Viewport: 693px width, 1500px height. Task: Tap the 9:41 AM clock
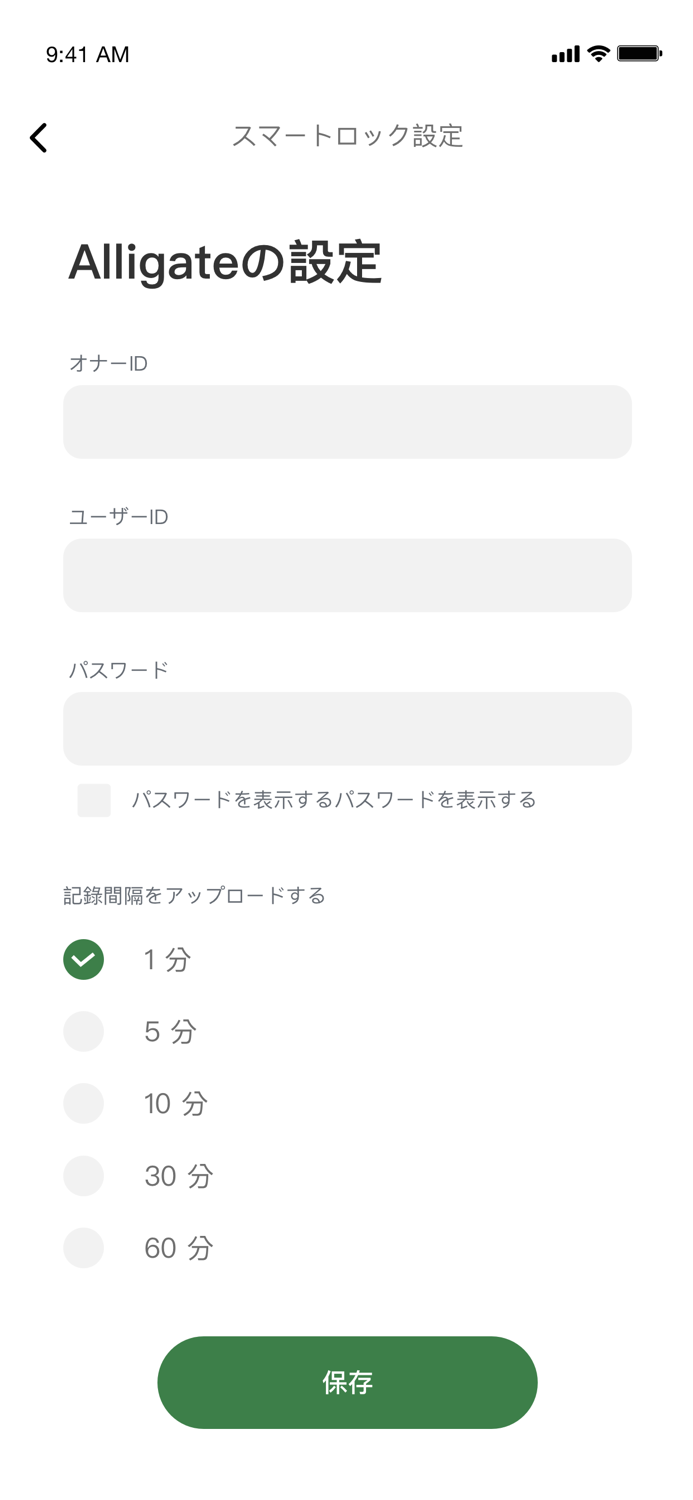click(88, 55)
